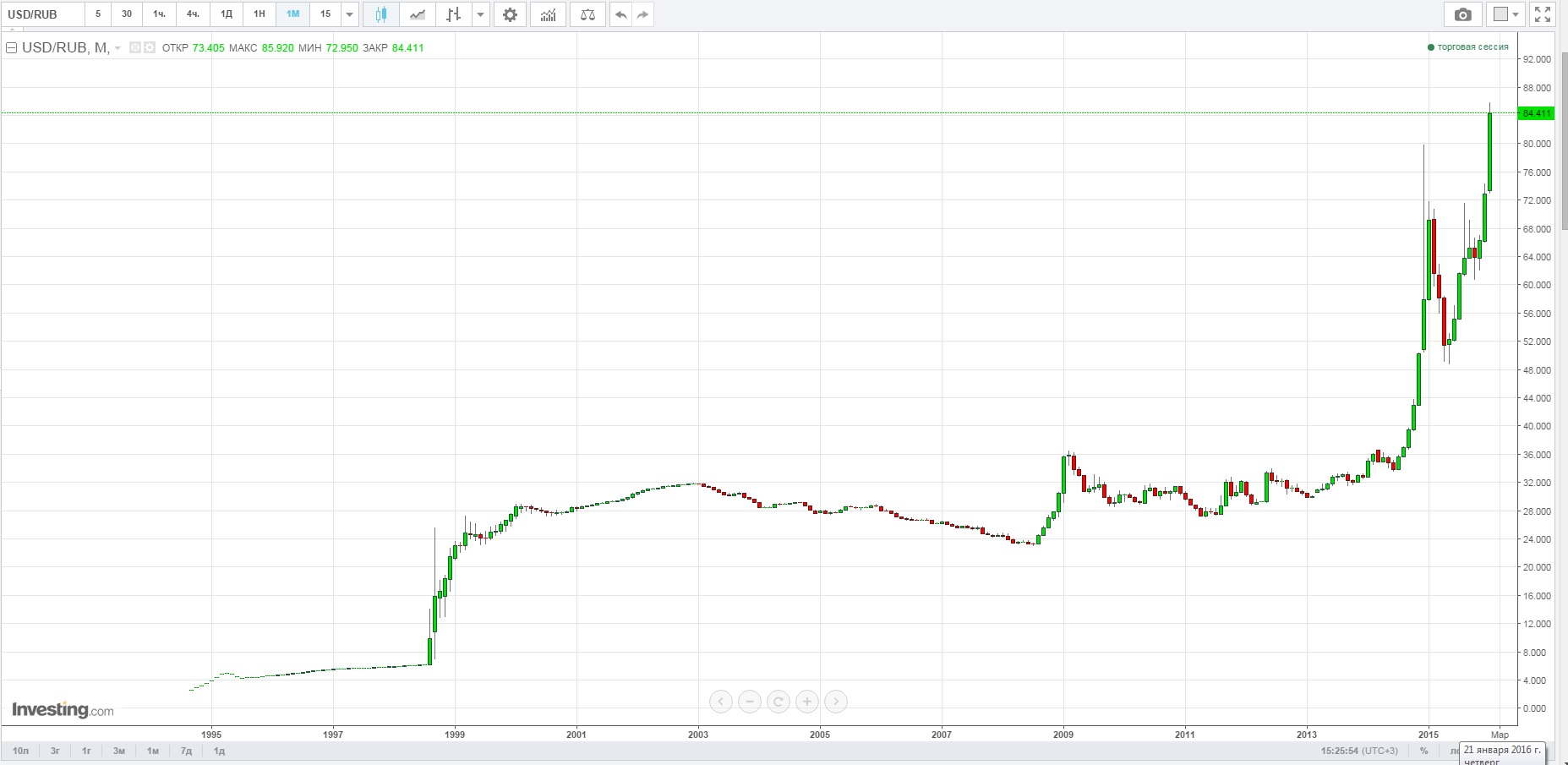Open the chart style dropdown arrow
1568x765 pixels.
(481, 14)
